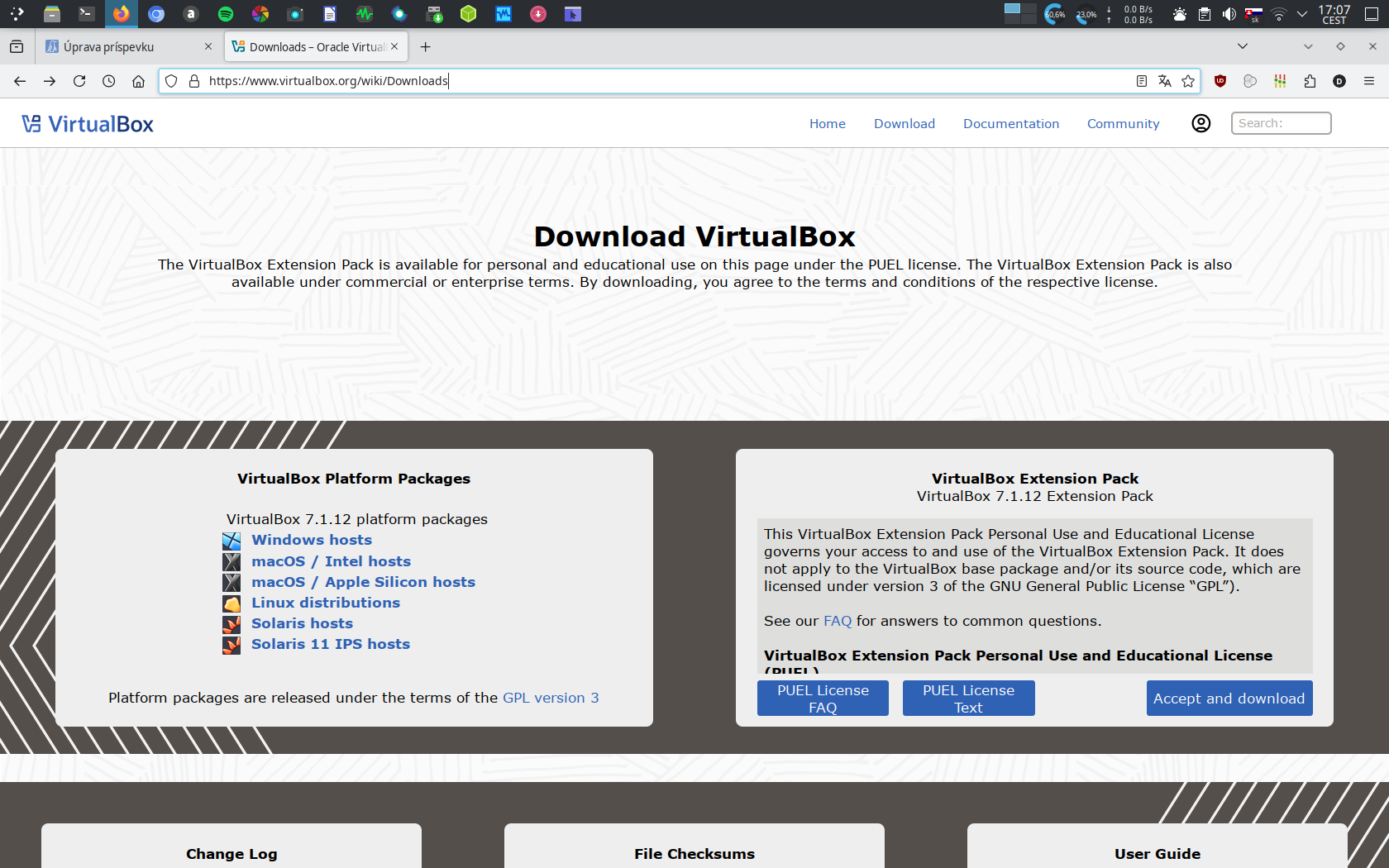Open tracking protection shield in address bar
The image size is (1389, 868).
pos(171,81)
